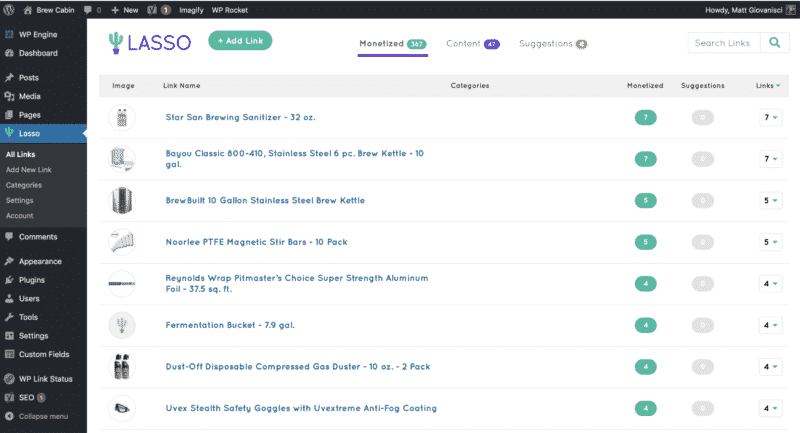Open Star San Brewing Sanitizer link
800x433 pixels.
point(240,117)
